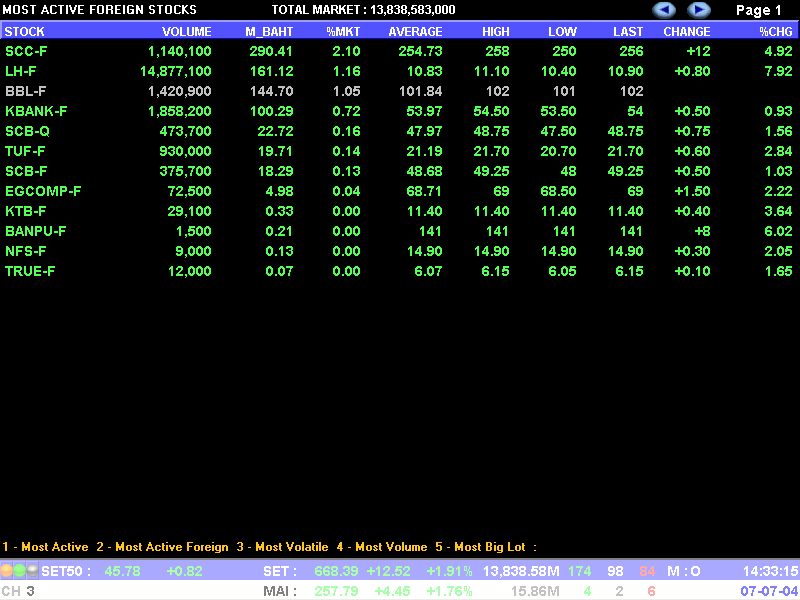The height and width of the screenshot is (600, 800).
Task: Click the HIGH column header
Action: [496, 32]
